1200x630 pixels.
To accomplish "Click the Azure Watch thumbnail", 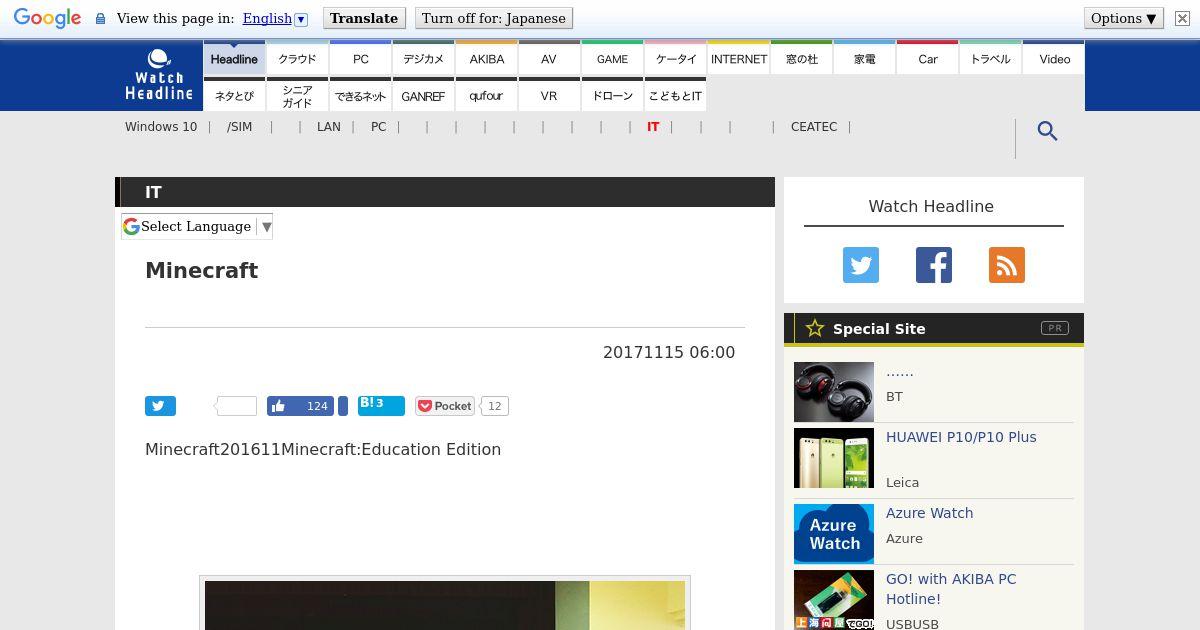I will pyautogui.click(x=834, y=534).
